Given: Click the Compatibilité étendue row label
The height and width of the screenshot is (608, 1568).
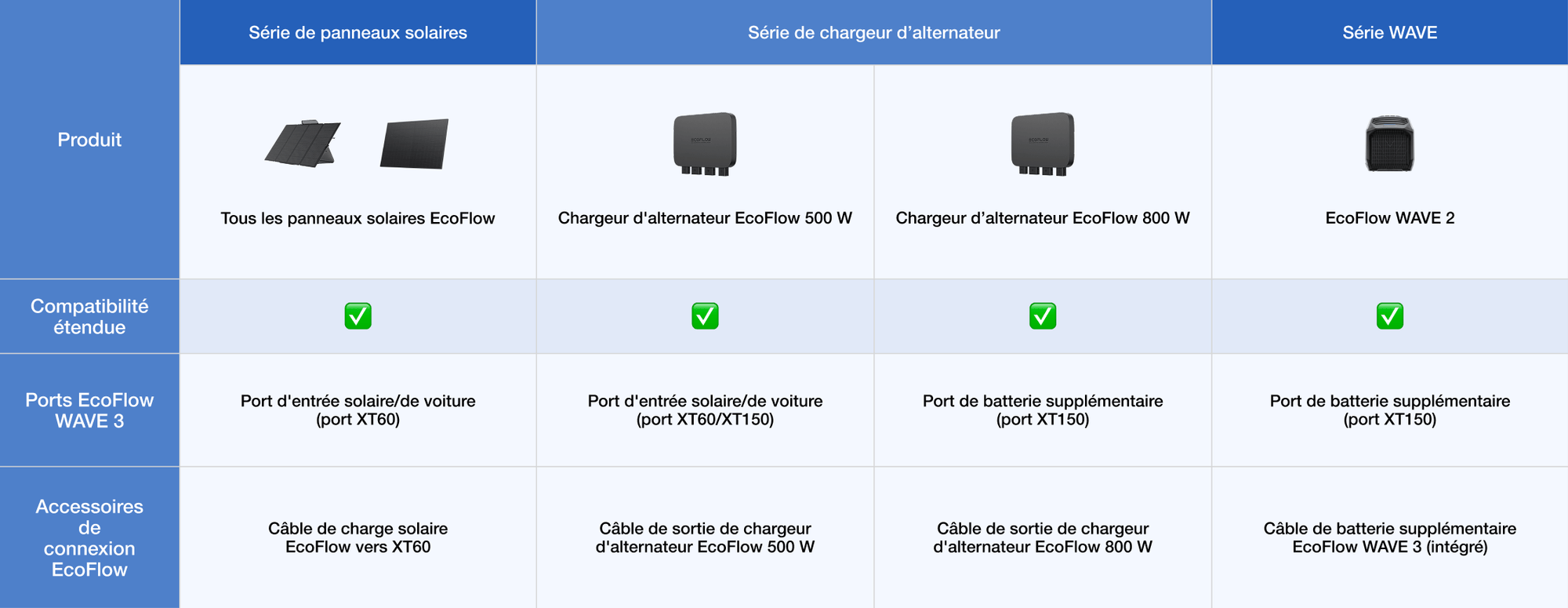Looking at the screenshot, I should 89,317.
